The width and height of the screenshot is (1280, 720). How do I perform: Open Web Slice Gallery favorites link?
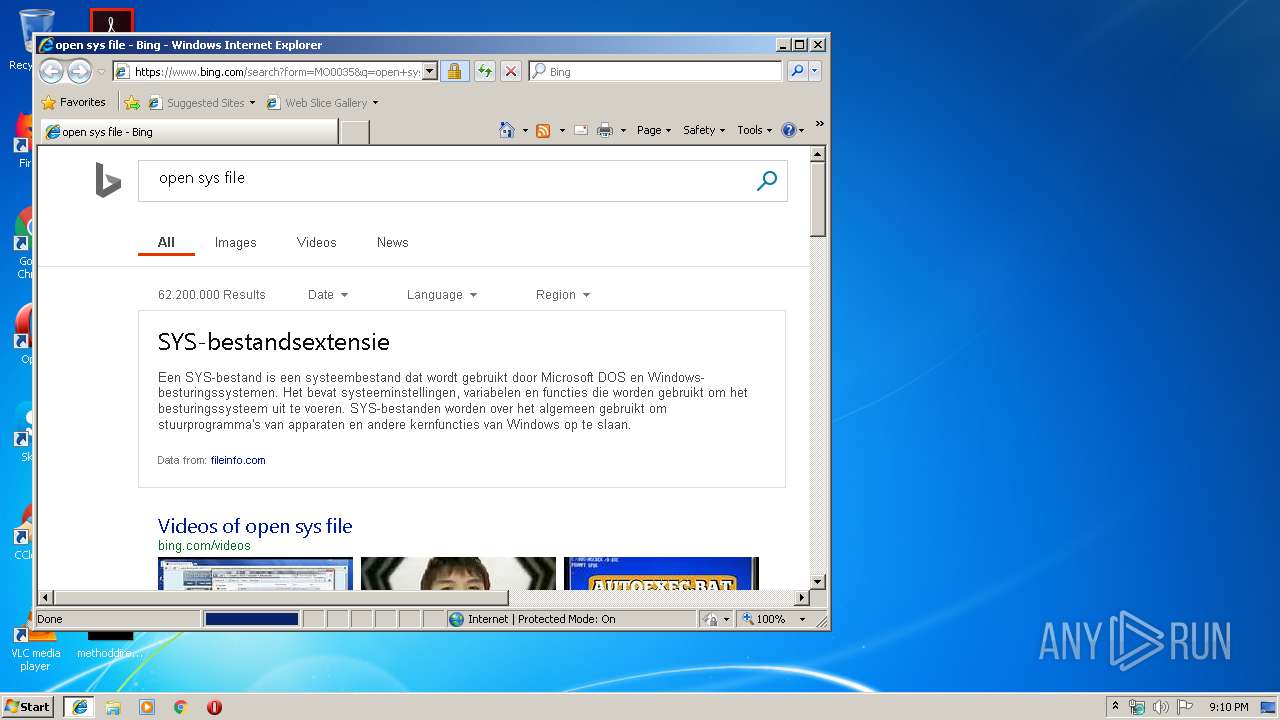click(322, 102)
